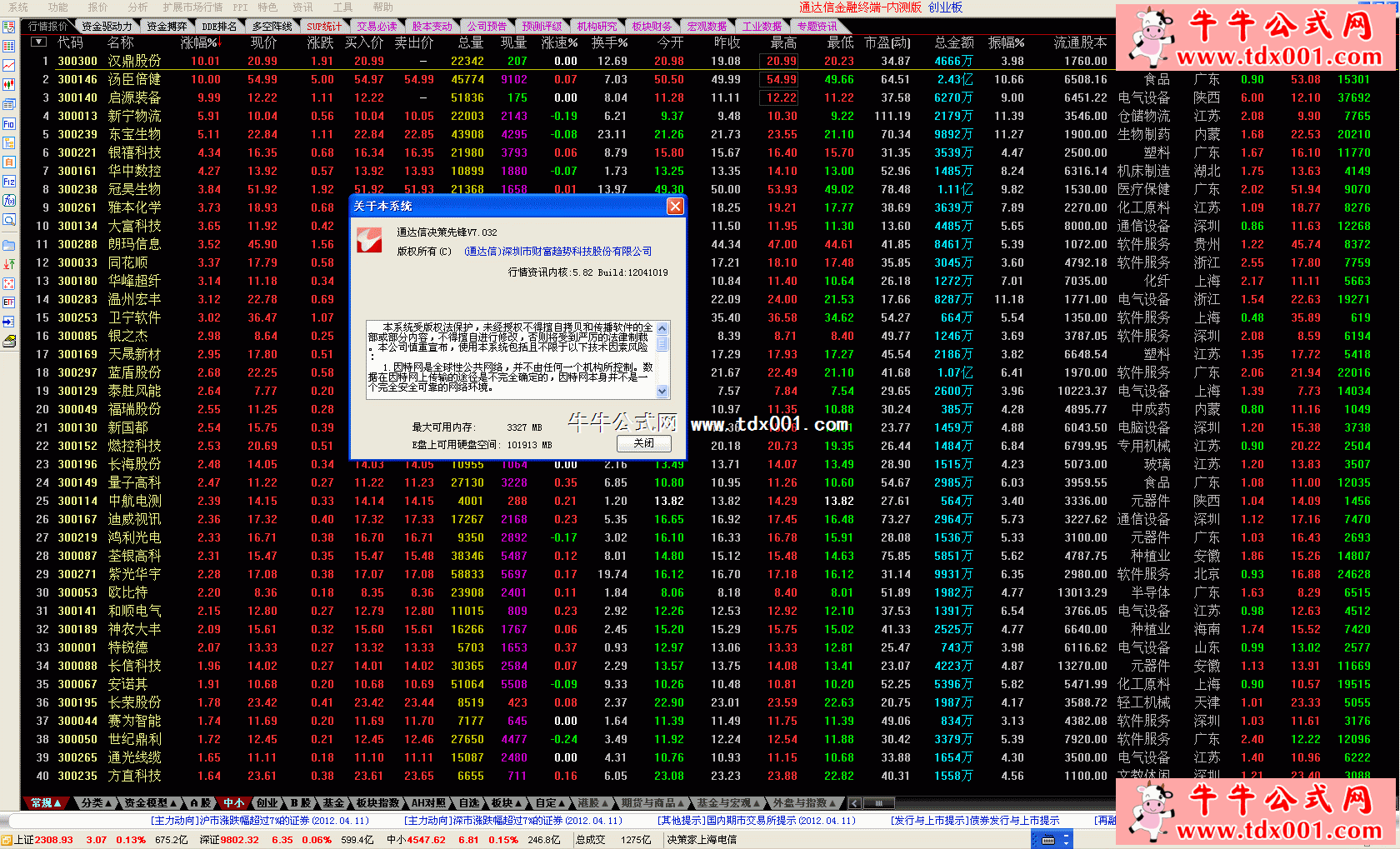Switch to the SUP统计 tab
Screen dimensions: 1400x849
click(323, 27)
